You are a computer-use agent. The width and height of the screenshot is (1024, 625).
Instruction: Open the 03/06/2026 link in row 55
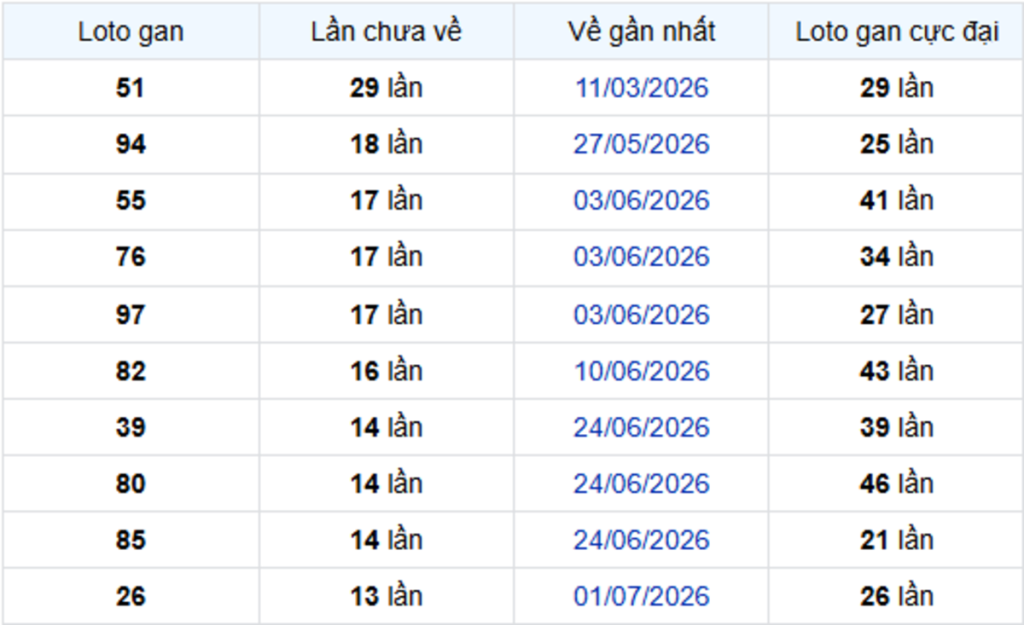641,200
